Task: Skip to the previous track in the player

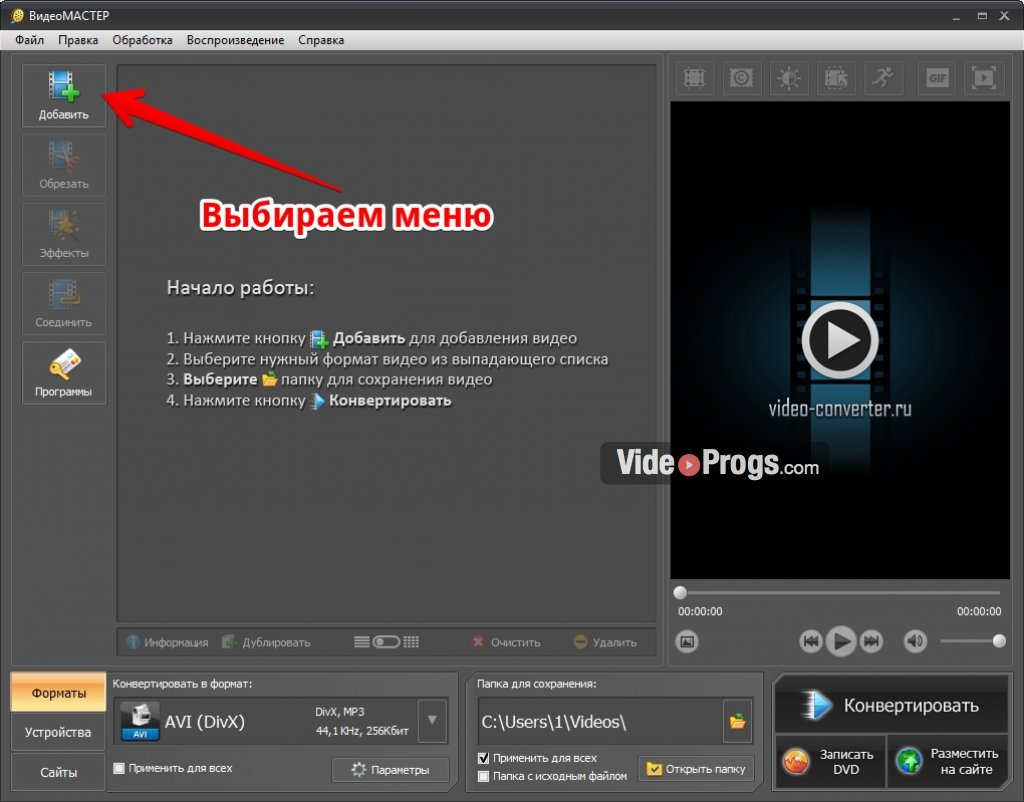Action: point(810,641)
